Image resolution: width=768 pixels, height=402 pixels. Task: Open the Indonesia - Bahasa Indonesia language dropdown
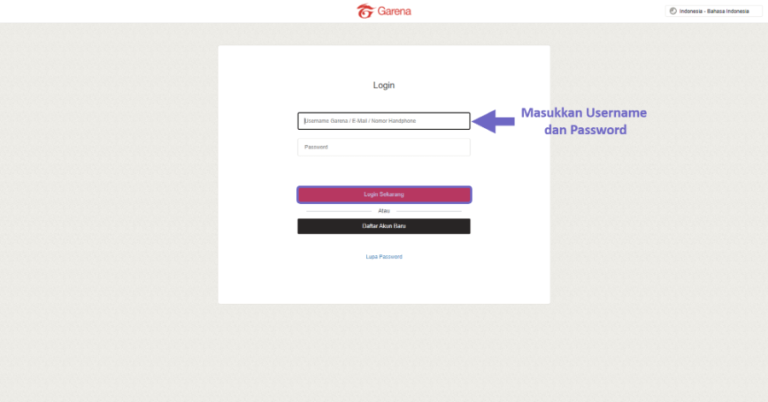714,11
